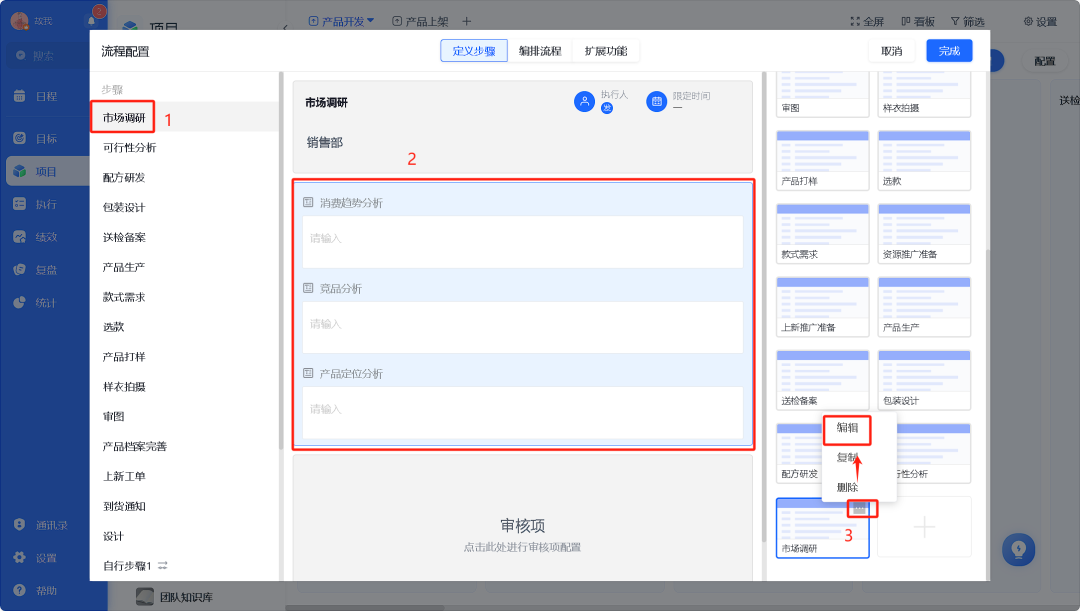Toggle 全屏 fullscreen in top bar
1080x611 pixels.
click(867, 21)
